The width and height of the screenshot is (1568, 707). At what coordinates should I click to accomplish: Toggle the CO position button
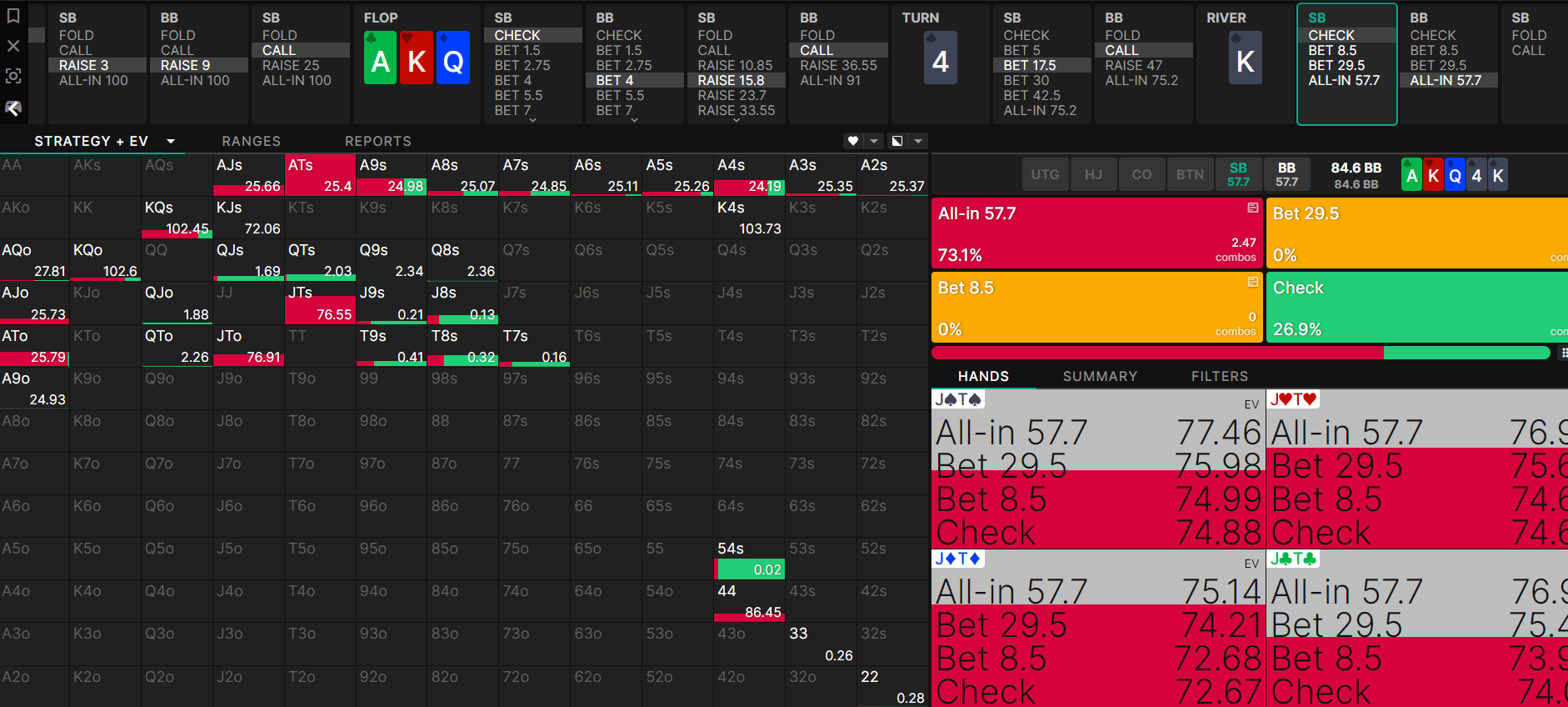1141,174
